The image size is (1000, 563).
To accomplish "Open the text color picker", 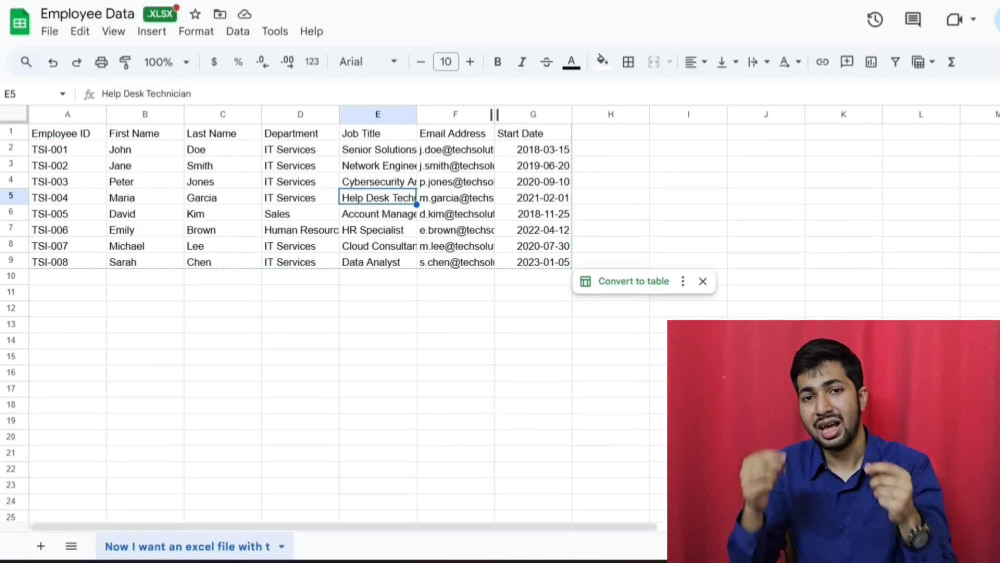I will [x=571, y=62].
